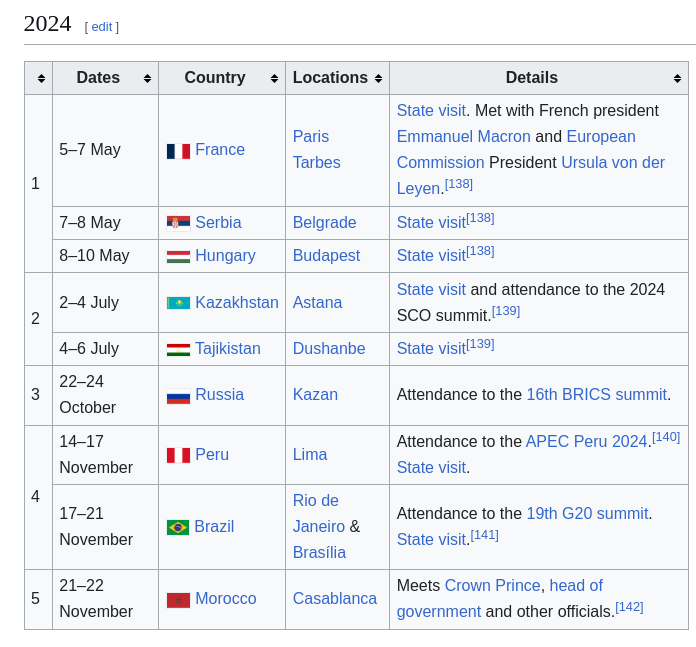
Task: Open citation 139 in Kazakhstan row
Action: click(x=506, y=311)
